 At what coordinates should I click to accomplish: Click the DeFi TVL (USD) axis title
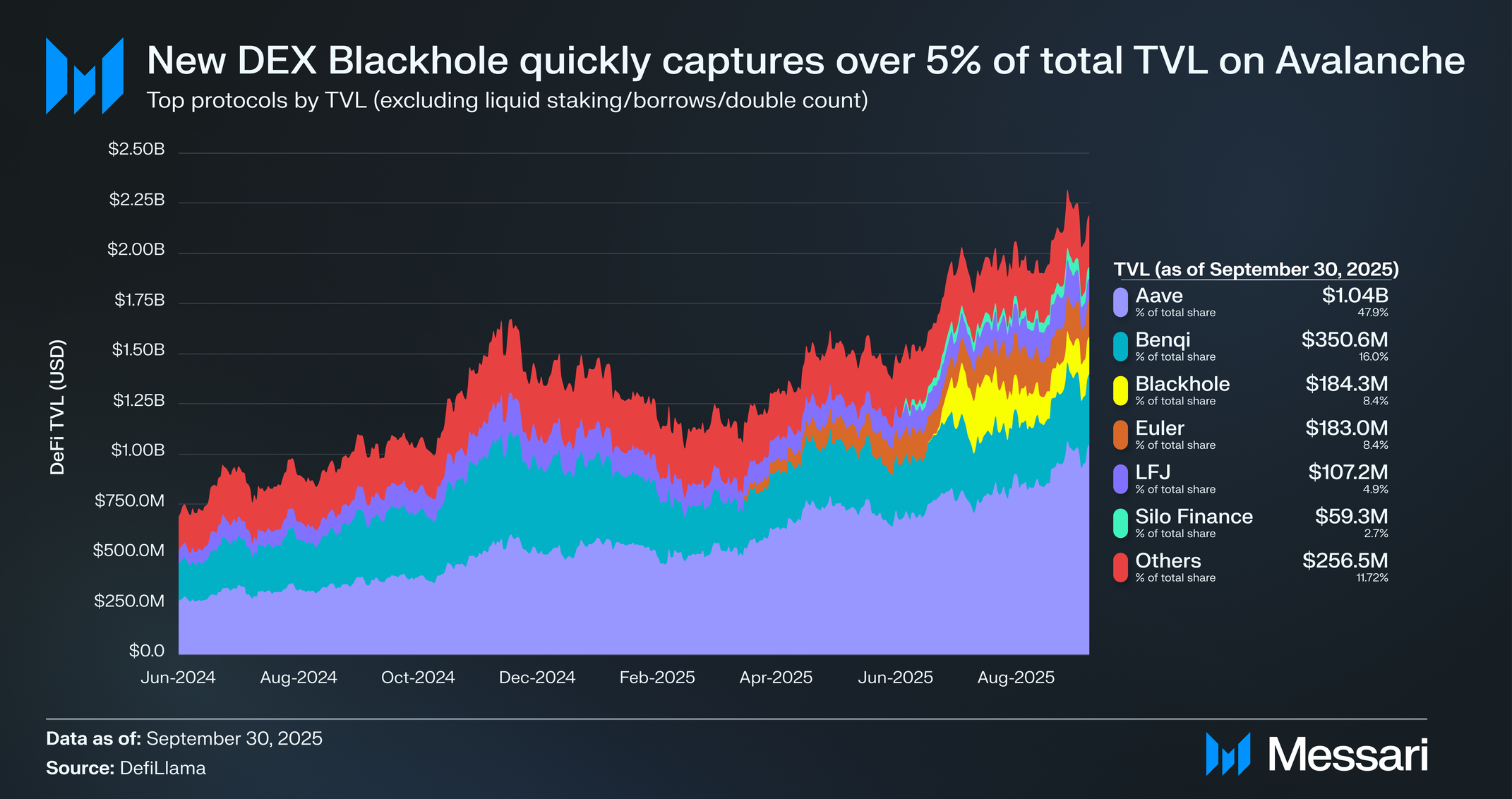[58, 407]
